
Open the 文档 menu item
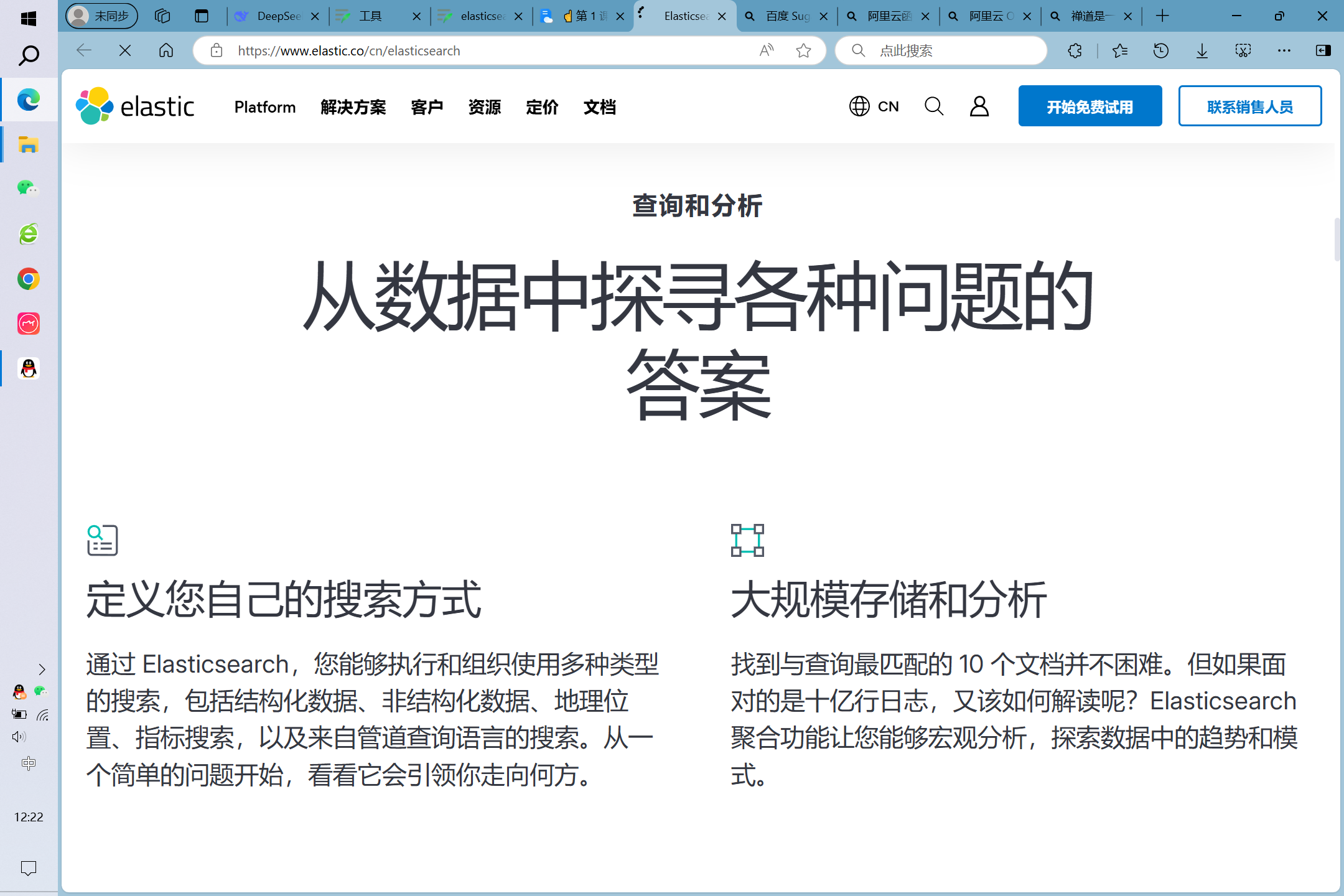(x=600, y=107)
